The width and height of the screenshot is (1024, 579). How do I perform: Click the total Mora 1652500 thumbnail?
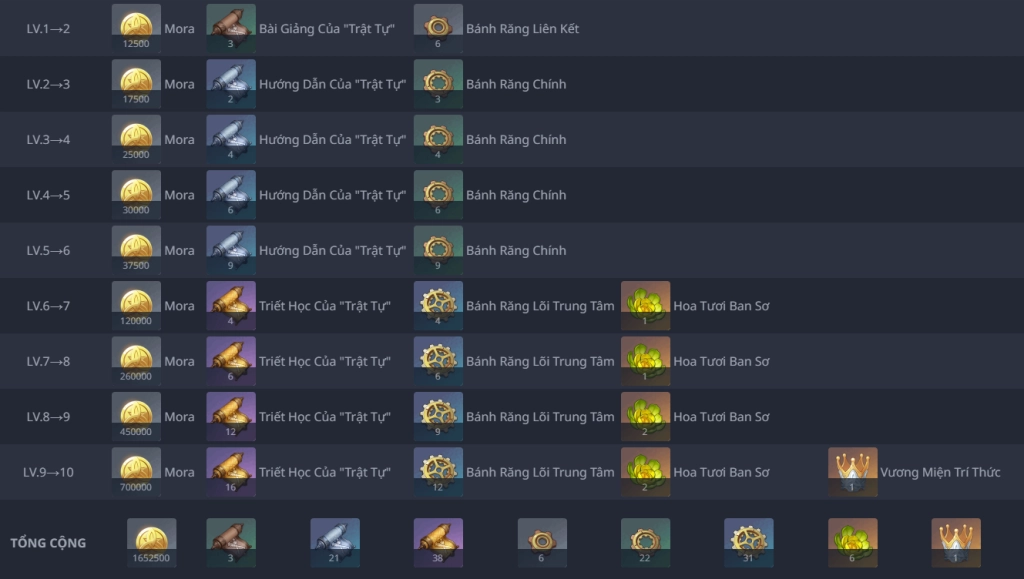[x=152, y=542]
